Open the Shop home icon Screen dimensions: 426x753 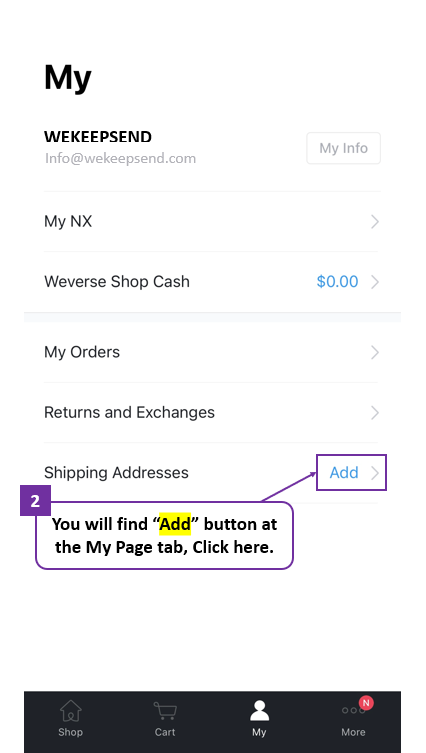tap(71, 711)
